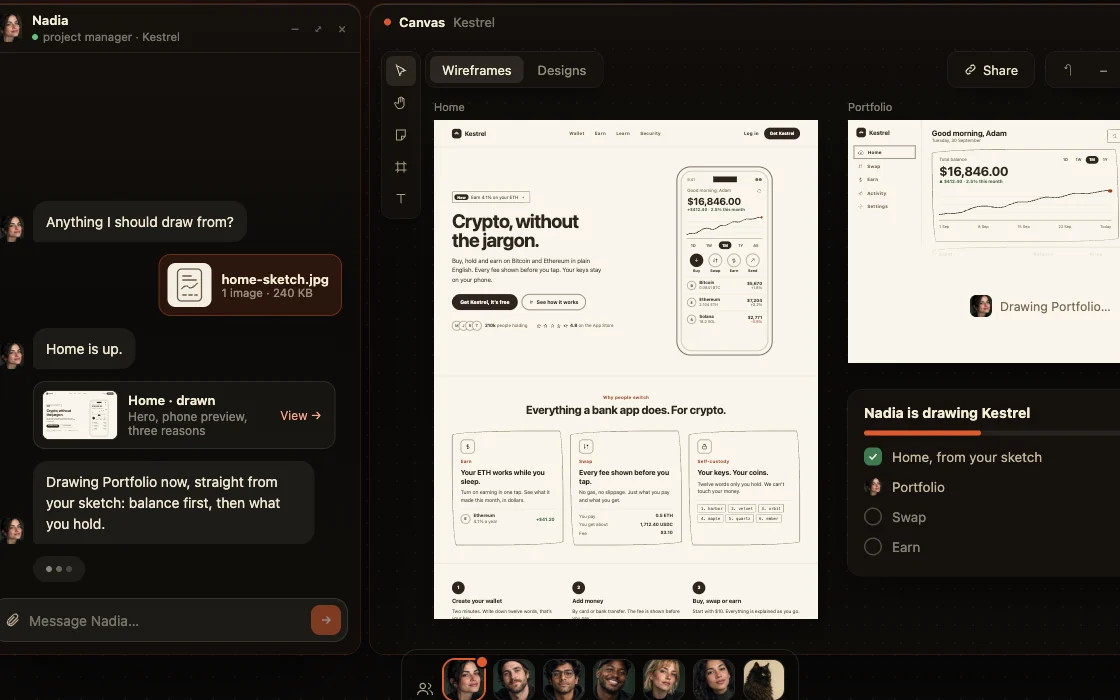The image size is (1120, 700).
Task: Click the zoom out minus icon in Canvas
Action: click(1104, 70)
